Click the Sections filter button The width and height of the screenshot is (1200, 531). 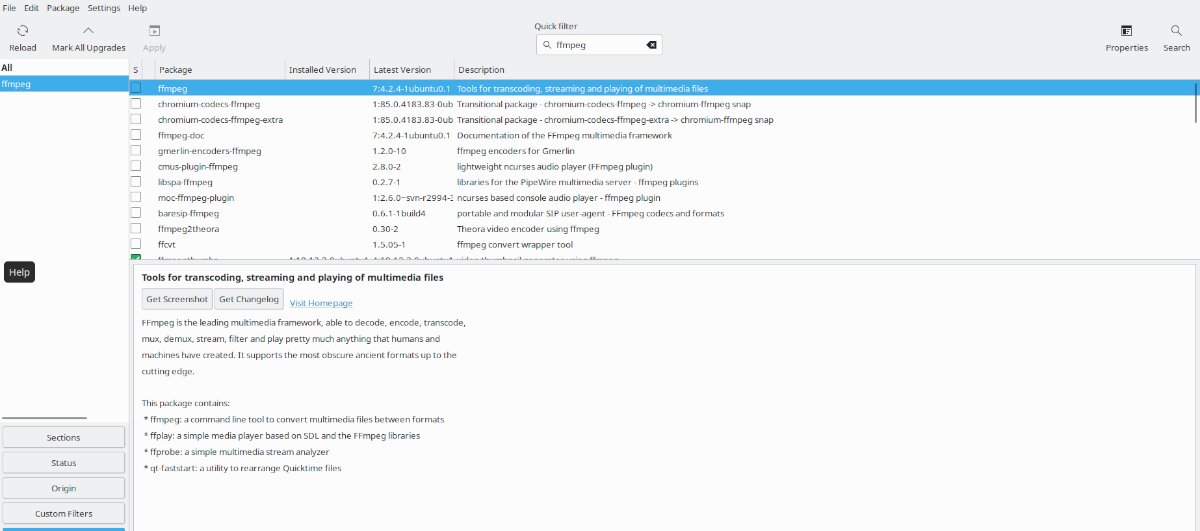point(64,437)
